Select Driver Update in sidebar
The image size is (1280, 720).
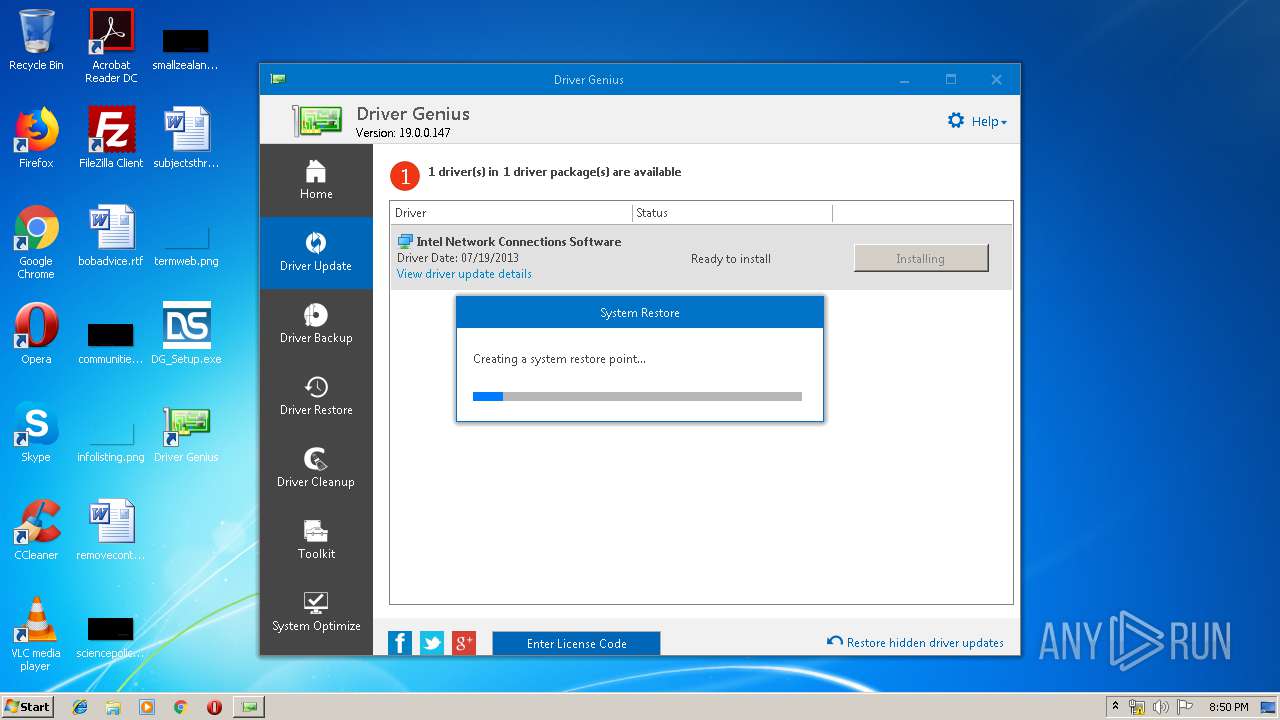316,253
